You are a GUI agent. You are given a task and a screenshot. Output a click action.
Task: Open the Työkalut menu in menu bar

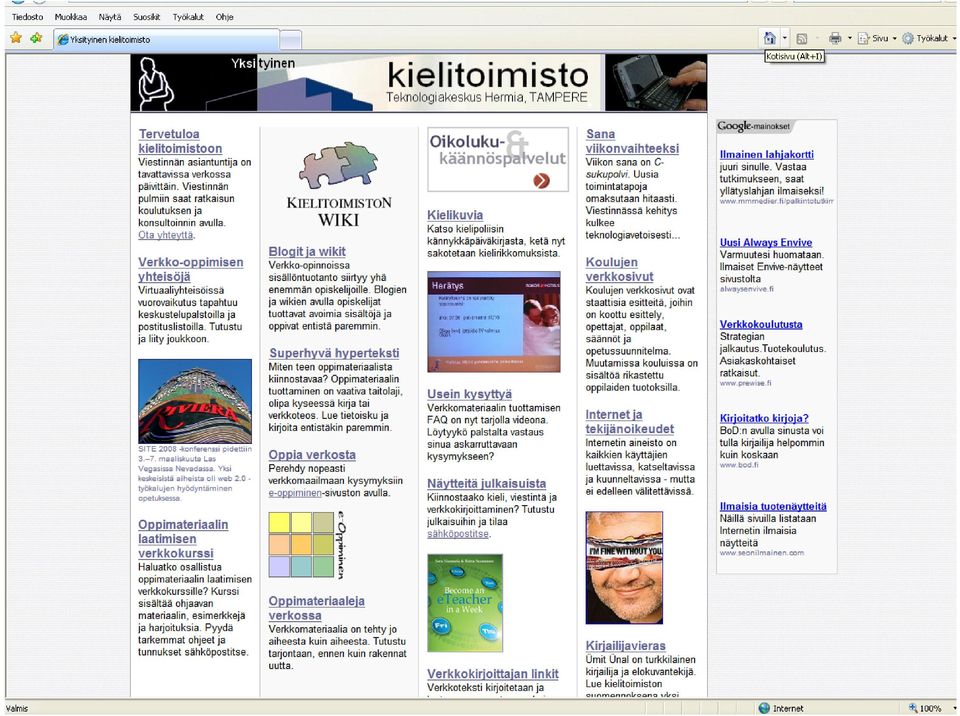coord(187,17)
